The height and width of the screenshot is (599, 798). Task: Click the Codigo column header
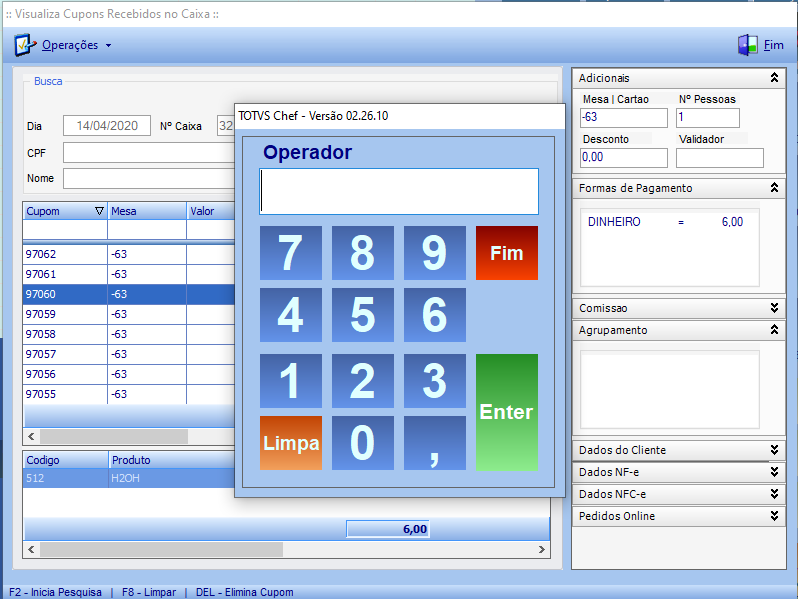65,460
